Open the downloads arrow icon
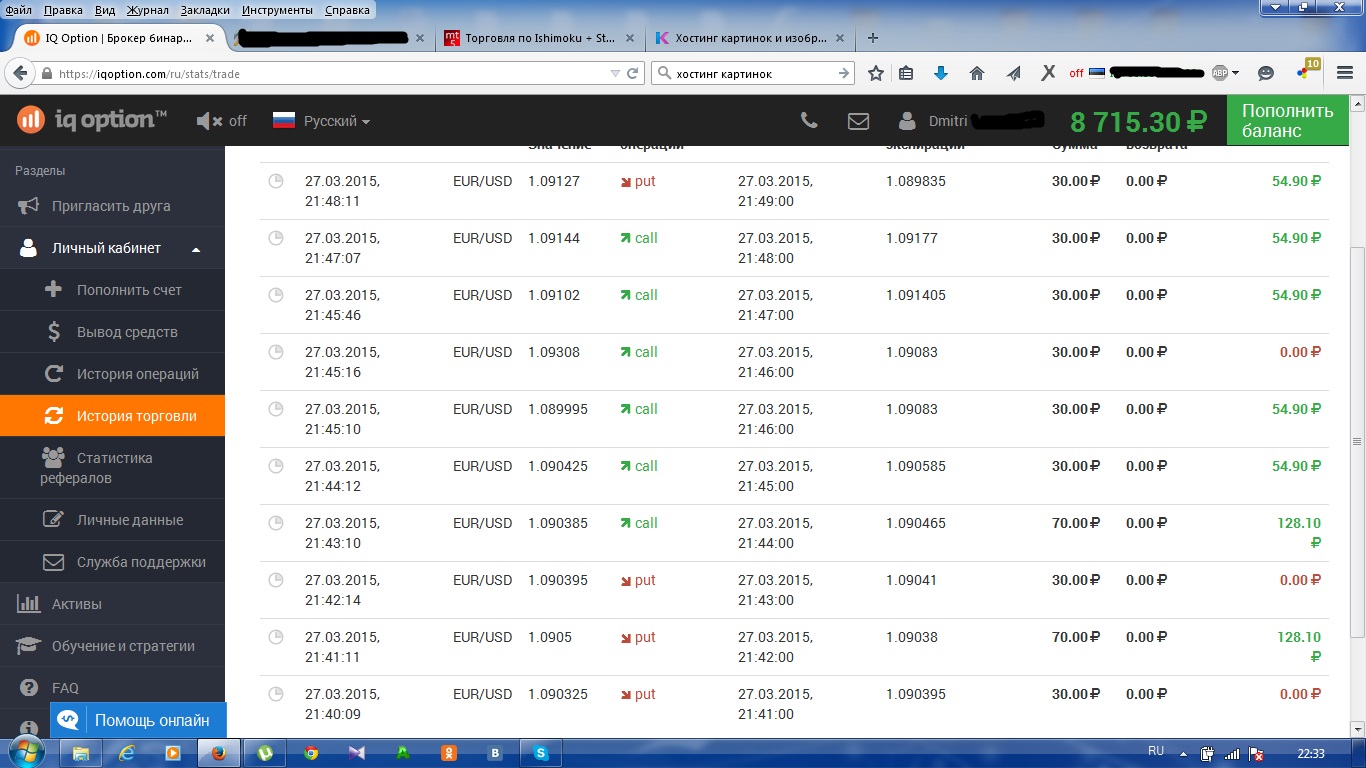This screenshot has height=768, width=1366. pyautogui.click(x=941, y=73)
